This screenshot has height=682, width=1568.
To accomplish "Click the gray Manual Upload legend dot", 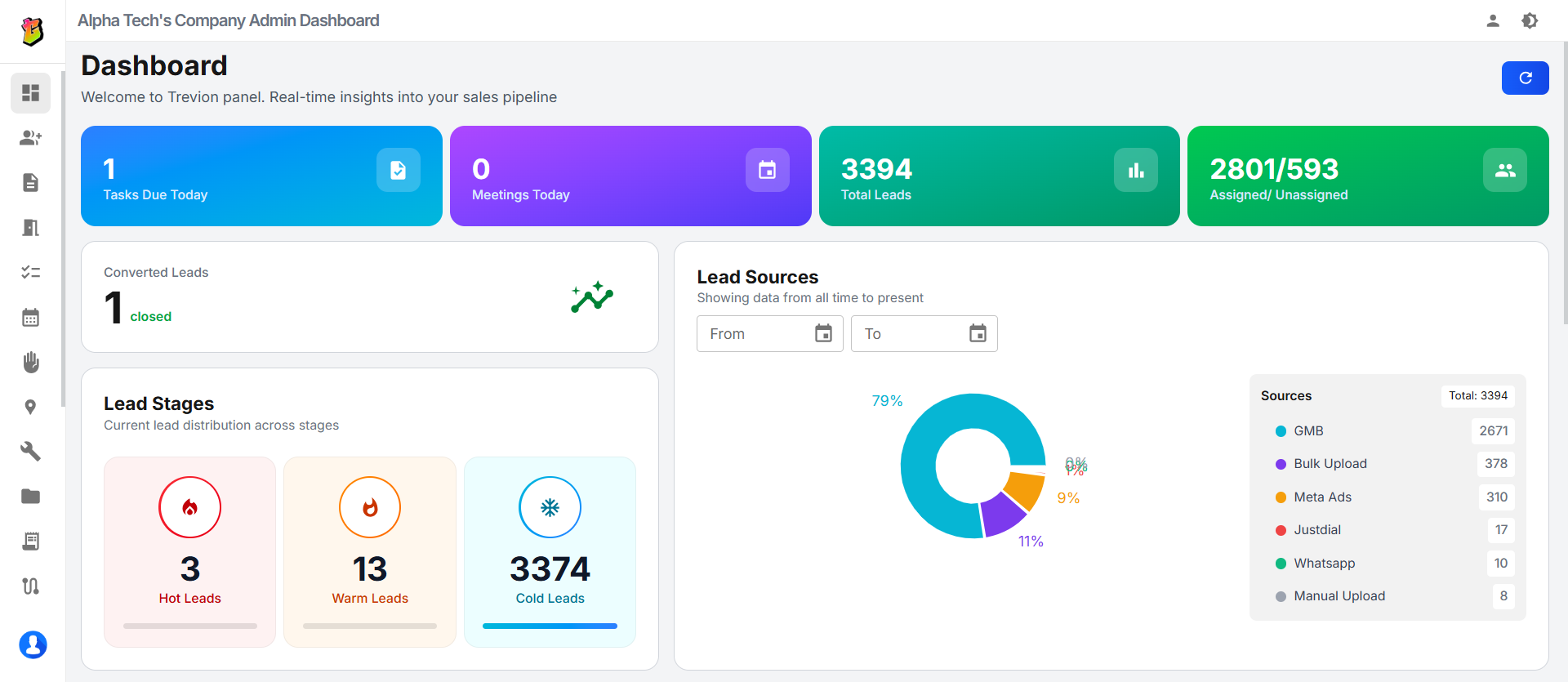I will point(1281,596).
